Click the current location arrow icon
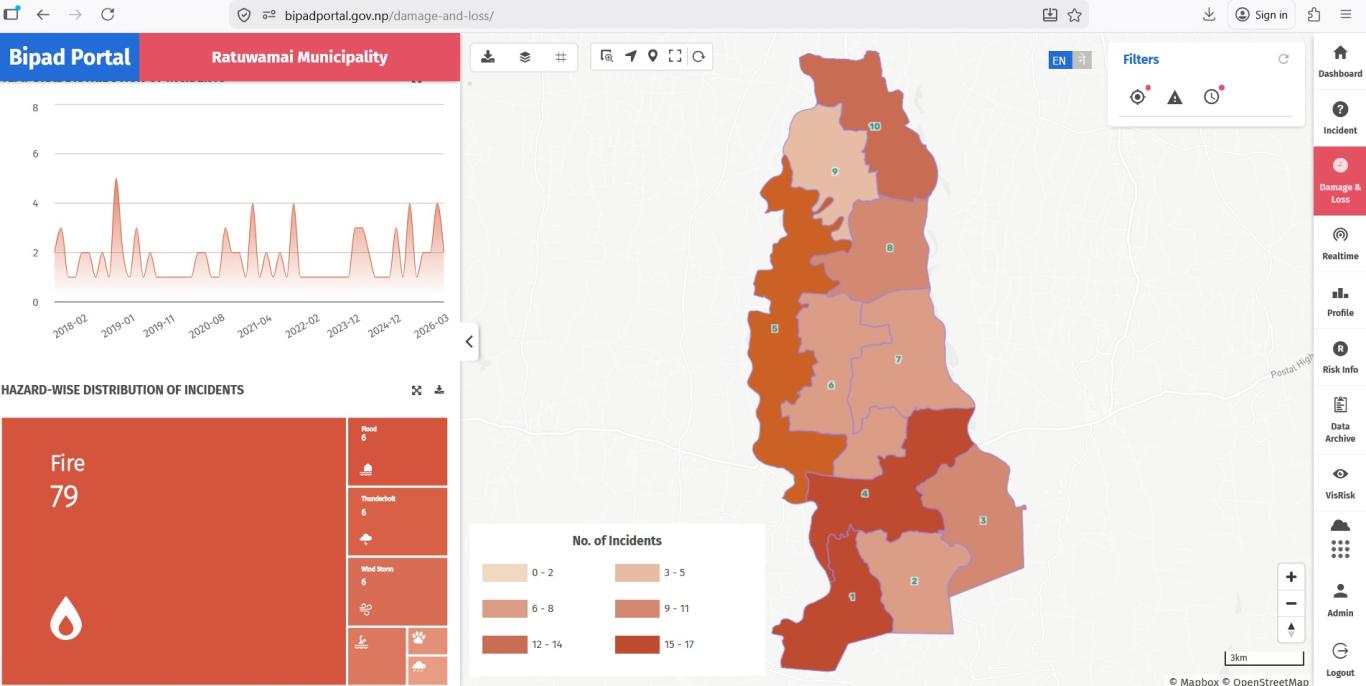Image resolution: width=1366 pixels, height=686 pixels. tap(631, 56)
